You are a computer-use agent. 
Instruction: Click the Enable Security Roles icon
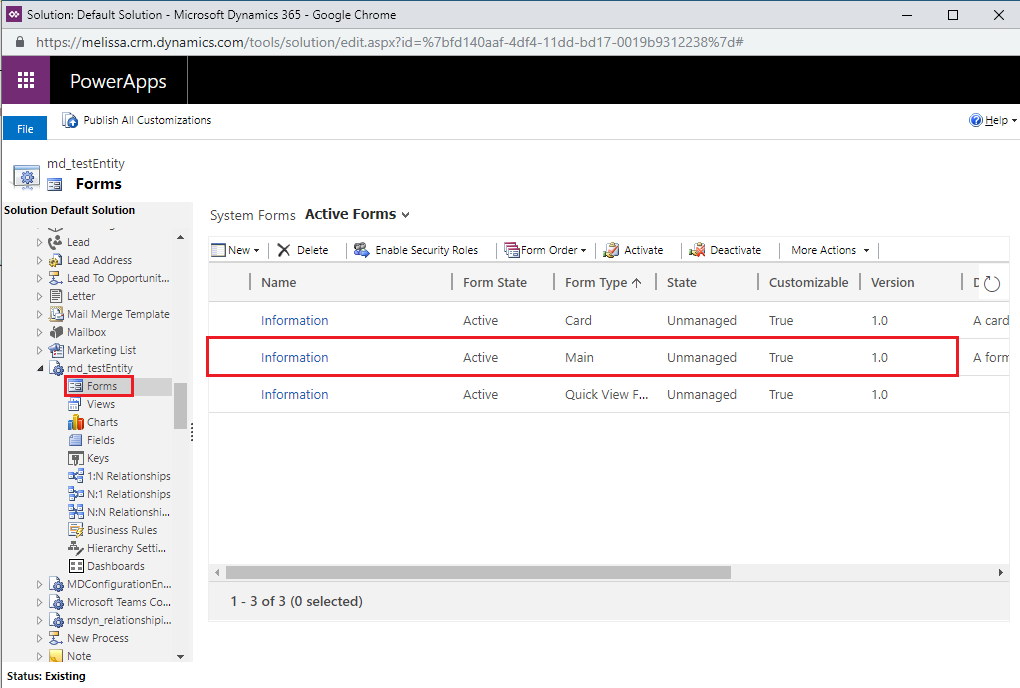tap(362, 250)
